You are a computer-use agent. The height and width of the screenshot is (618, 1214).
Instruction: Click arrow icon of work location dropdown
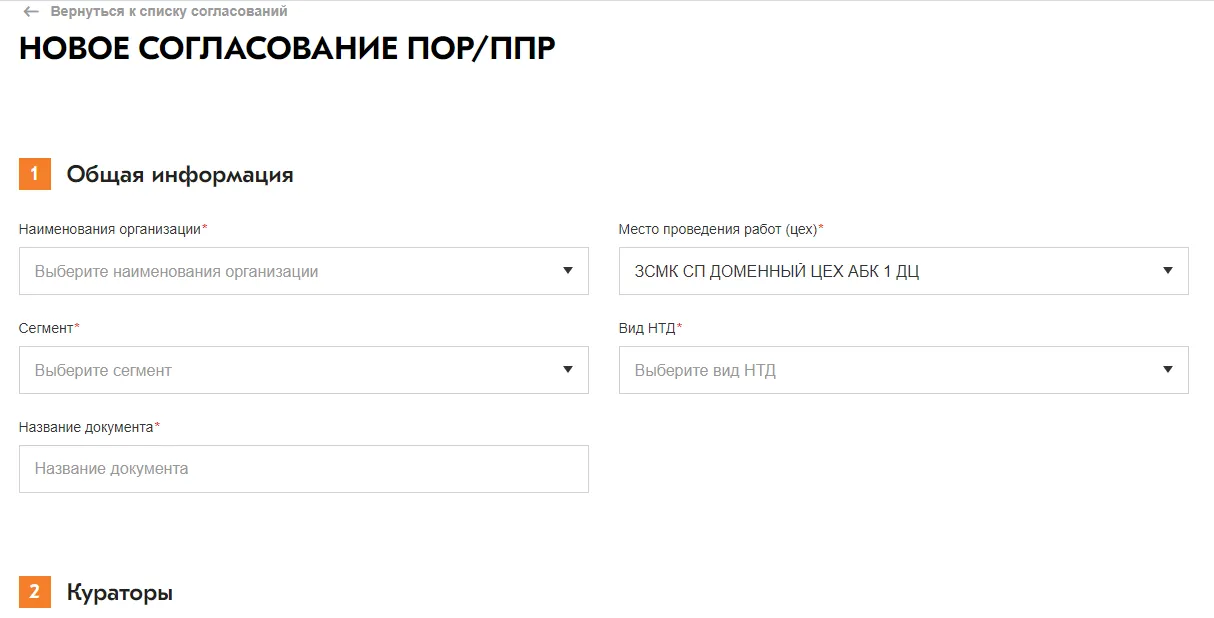point(1167,271)
